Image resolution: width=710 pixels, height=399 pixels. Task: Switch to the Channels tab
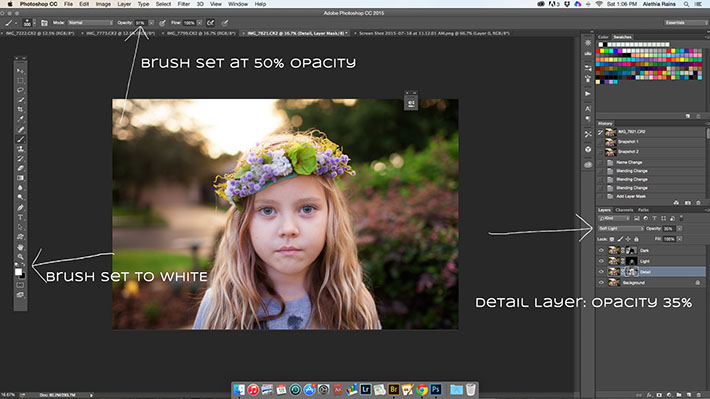(624, 210)
